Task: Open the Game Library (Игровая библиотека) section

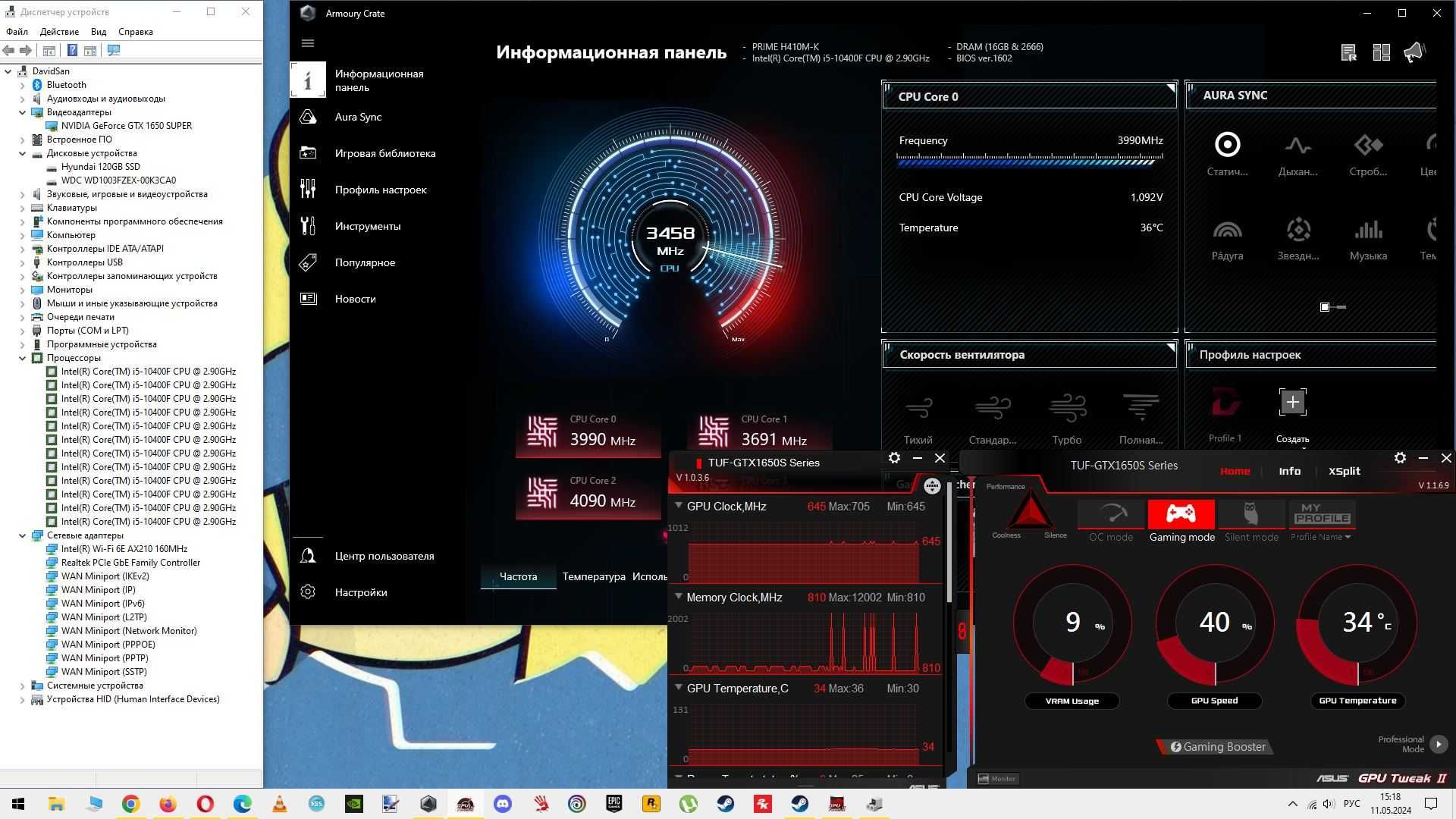Action: point(384,153)
